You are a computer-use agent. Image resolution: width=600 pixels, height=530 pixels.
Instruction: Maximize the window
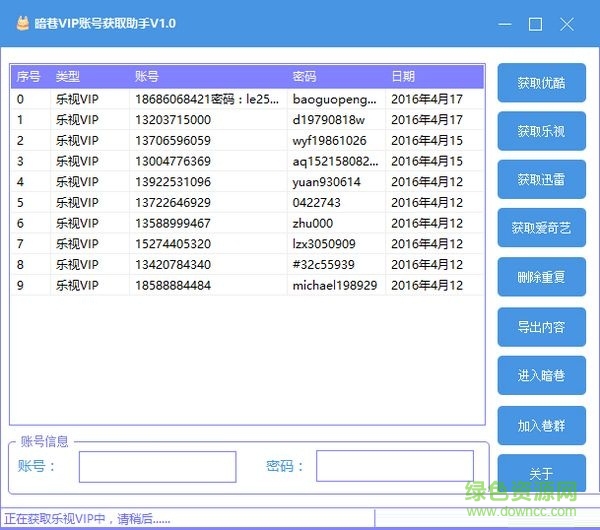(535, 24)
